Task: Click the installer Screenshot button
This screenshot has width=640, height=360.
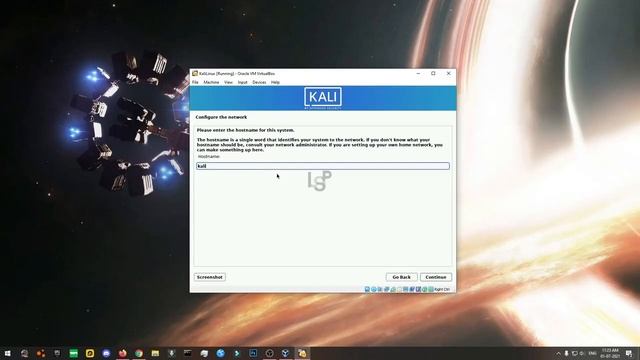Action: [210, 277]
